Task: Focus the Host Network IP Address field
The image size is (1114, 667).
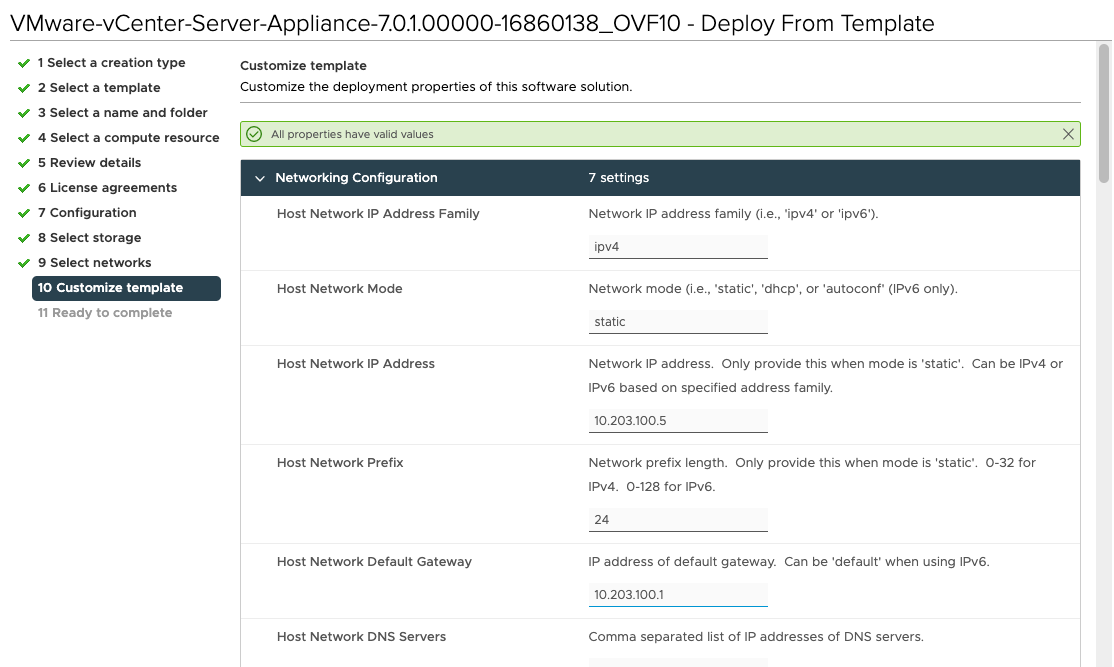Action: tap(677, 421)
